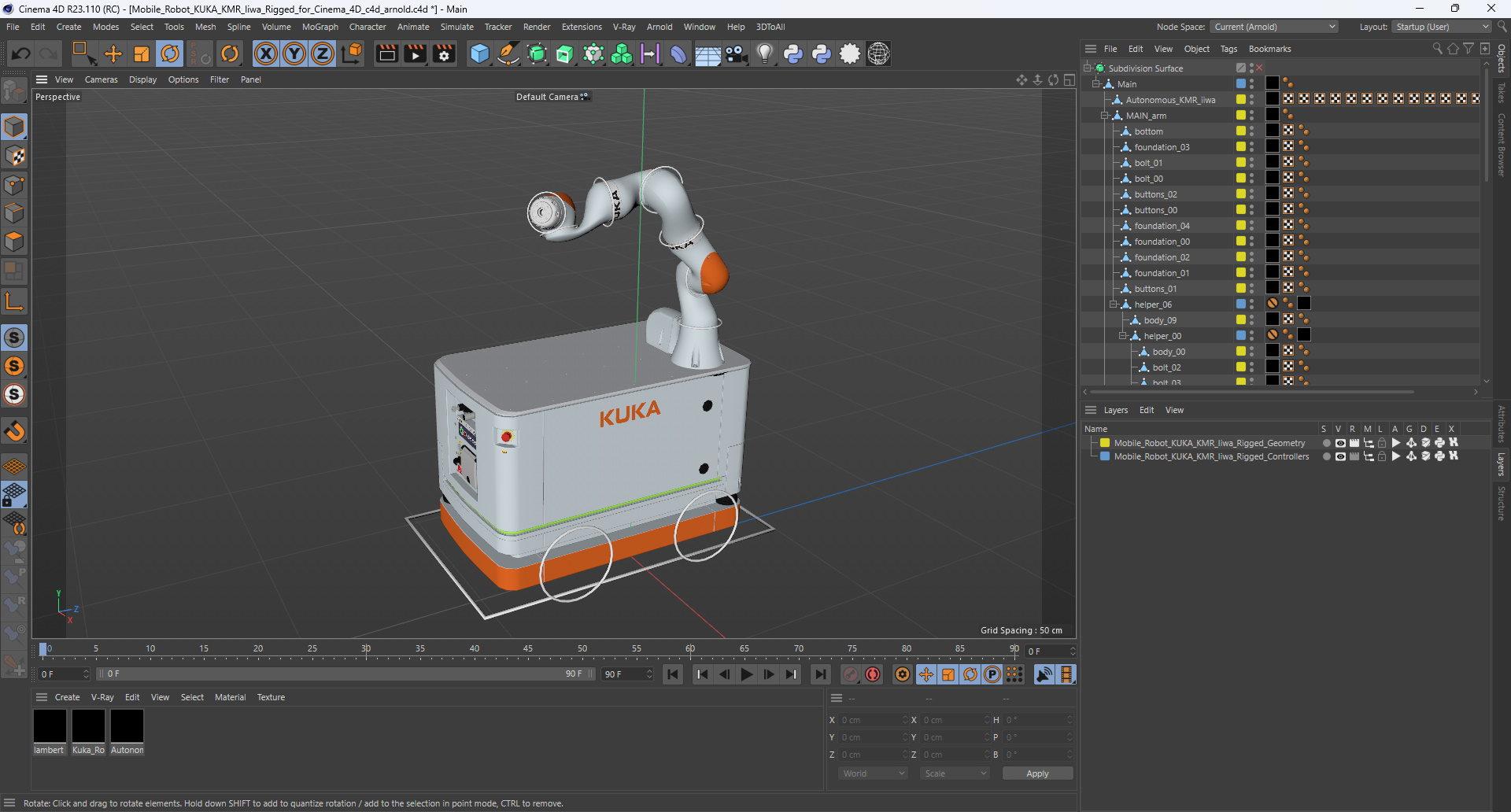Viewport: 1511px width, 812px height.
Task: Select body_09 object in tree
Action: [x=1160, y=320]
